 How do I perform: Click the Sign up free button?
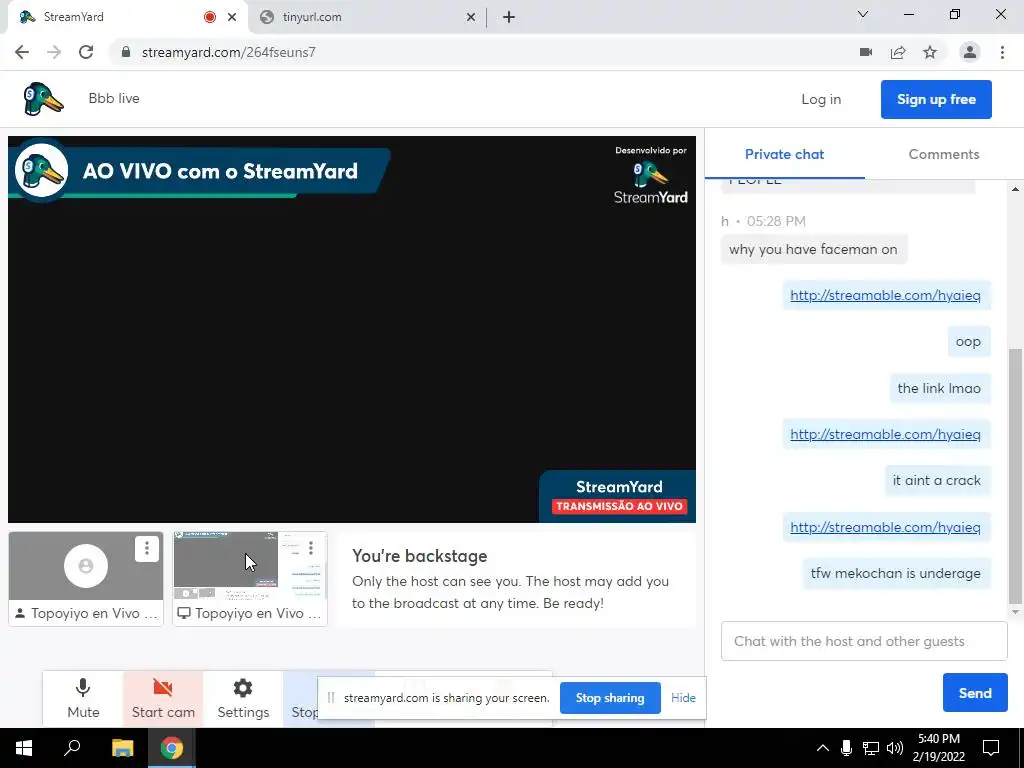936,99
